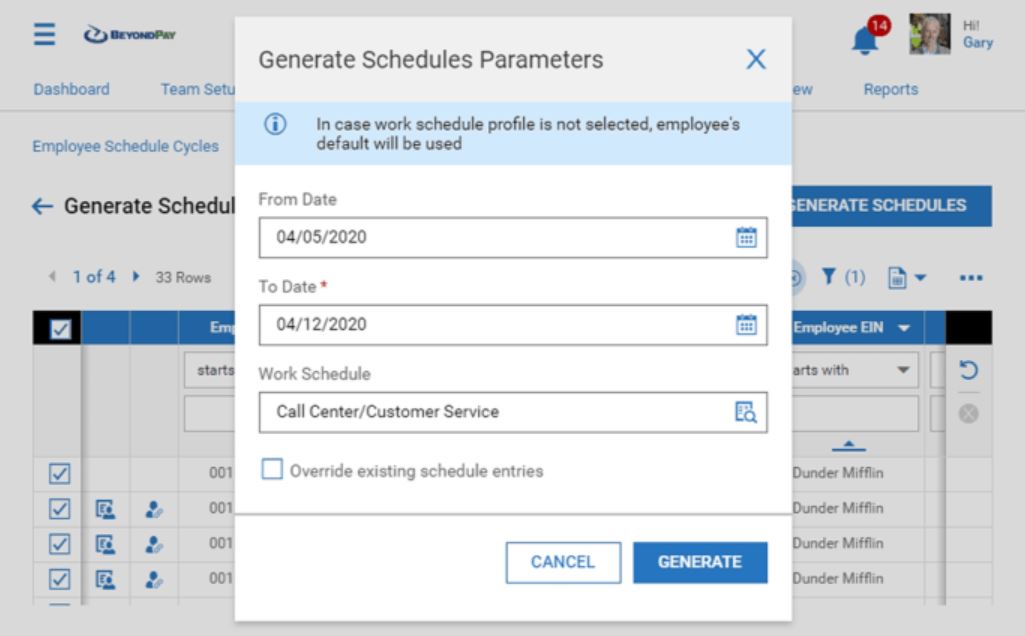
Task: Switch to the Dashboard tab
Action: coord(71,89)
